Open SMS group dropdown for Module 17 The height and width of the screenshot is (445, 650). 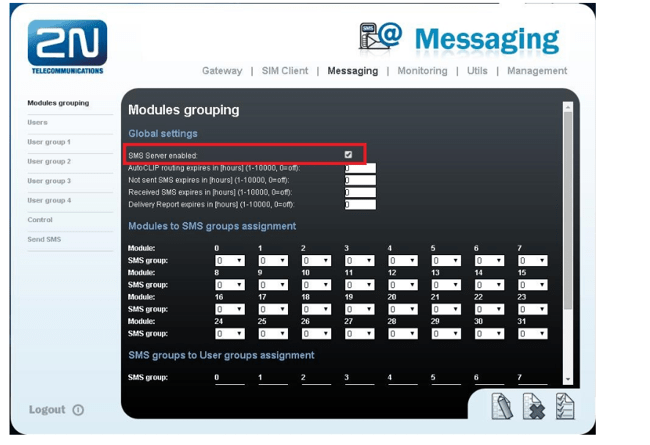(x=273, y=309)
